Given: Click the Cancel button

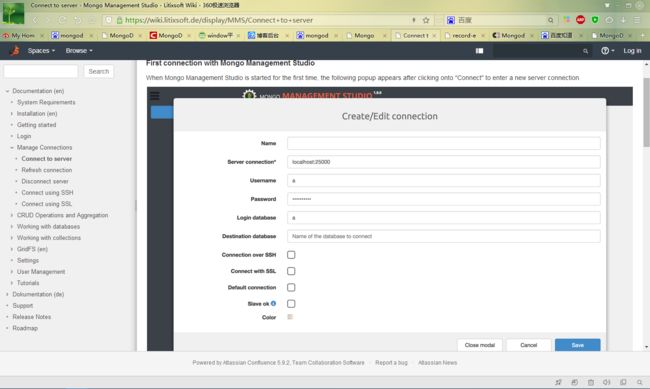Looking at the screenshot, I should click(x=529, y=345).
